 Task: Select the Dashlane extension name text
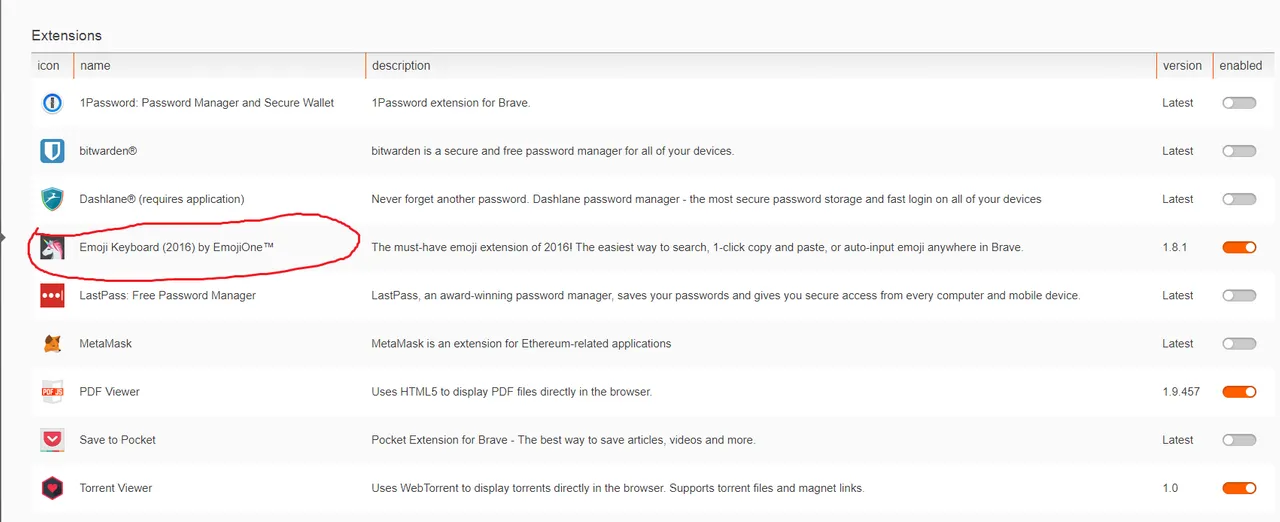coord(162,199)
